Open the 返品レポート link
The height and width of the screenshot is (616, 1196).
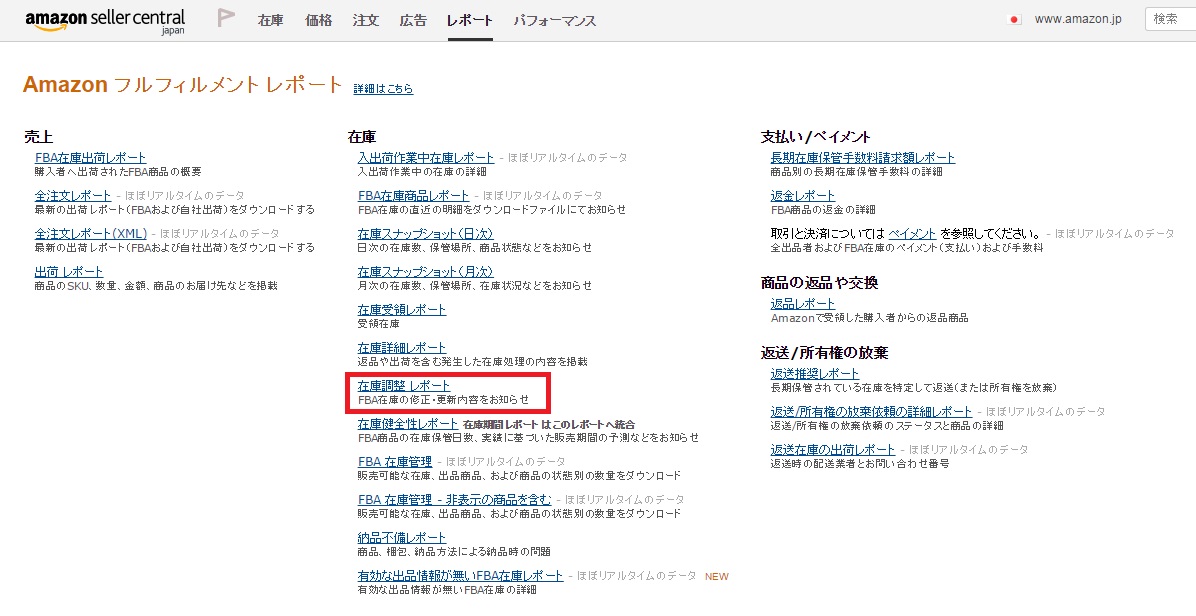tap(802, 304)
